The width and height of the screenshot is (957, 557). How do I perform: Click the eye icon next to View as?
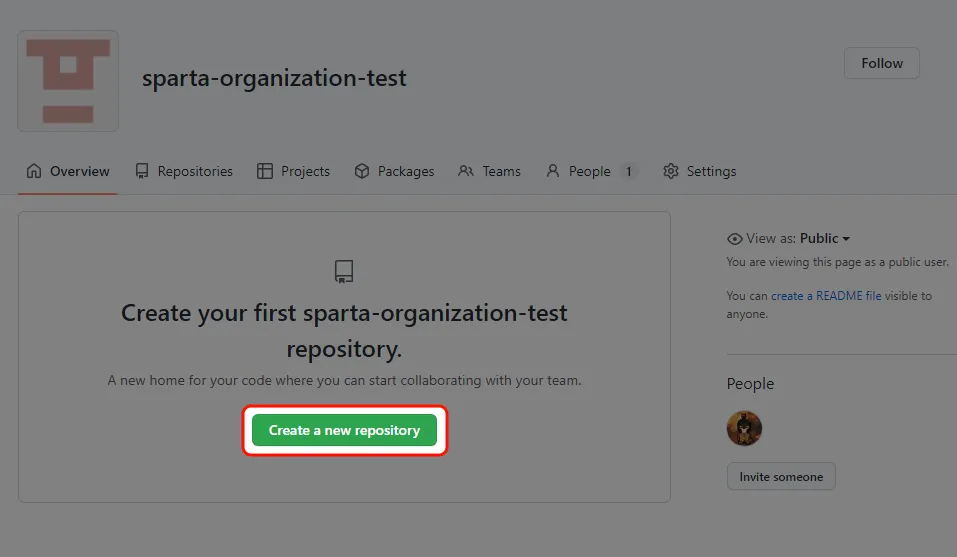click(x=735, y=239)
